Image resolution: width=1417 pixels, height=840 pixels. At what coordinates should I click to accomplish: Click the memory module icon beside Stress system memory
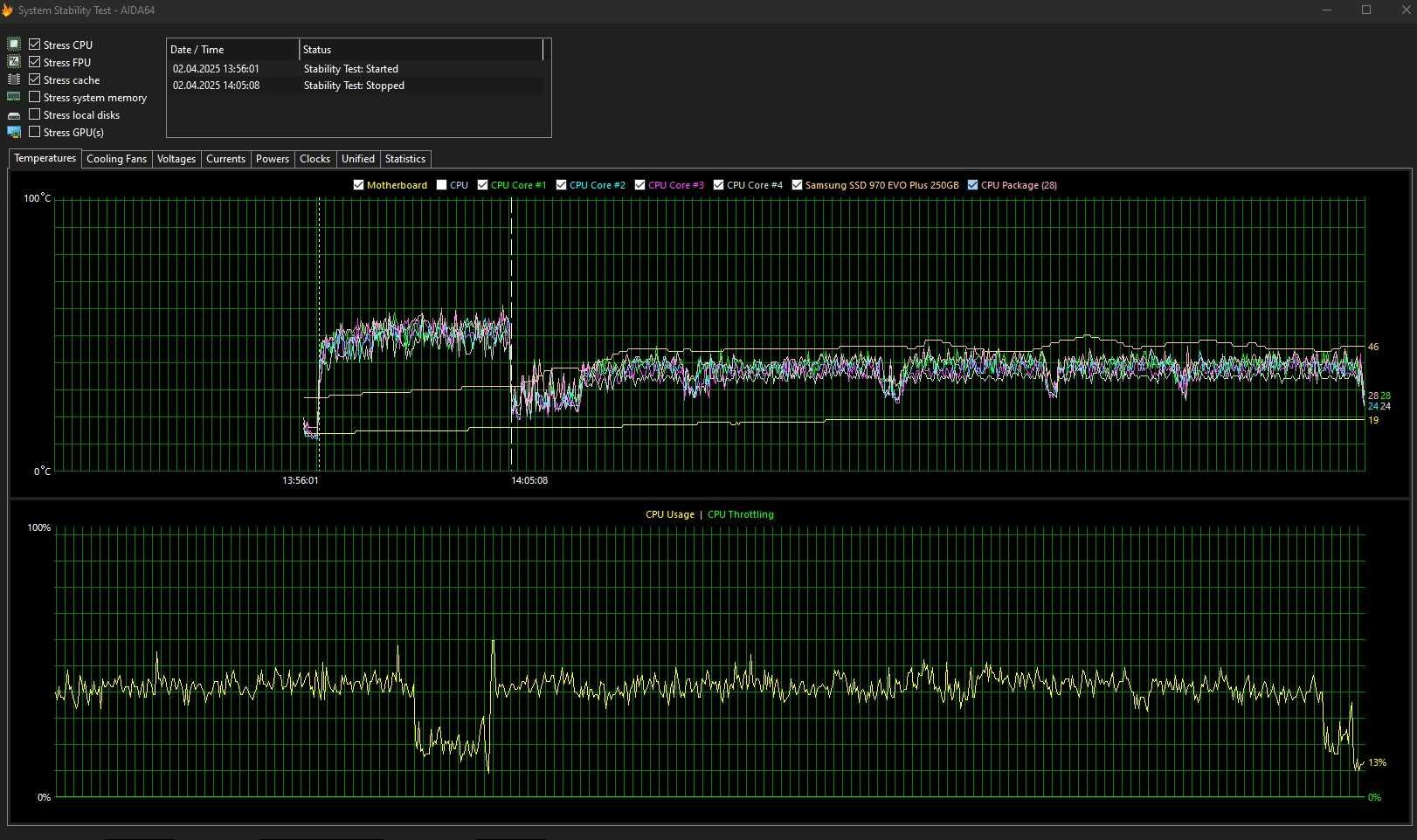14,97
